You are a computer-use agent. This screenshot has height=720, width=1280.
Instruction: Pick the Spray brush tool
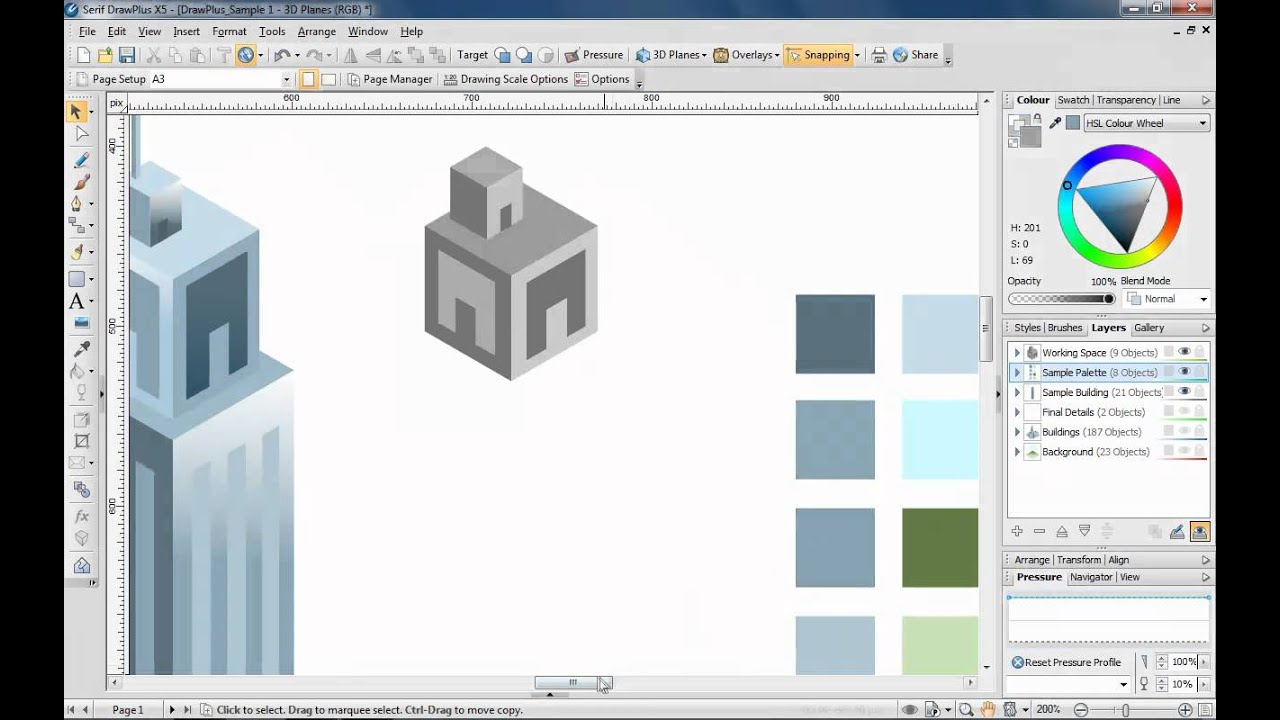[78, 253]
